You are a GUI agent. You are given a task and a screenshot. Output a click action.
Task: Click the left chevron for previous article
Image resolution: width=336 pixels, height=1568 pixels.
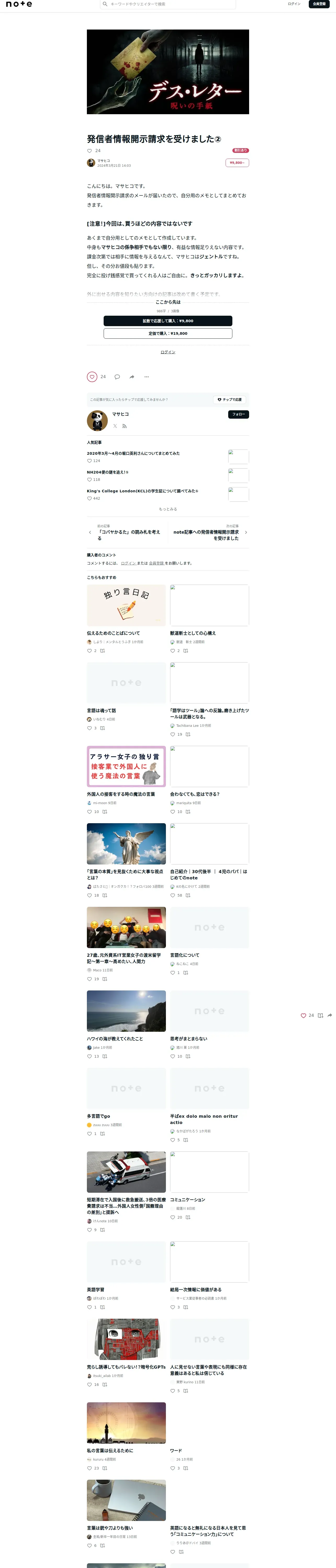(x=90, y=533)
